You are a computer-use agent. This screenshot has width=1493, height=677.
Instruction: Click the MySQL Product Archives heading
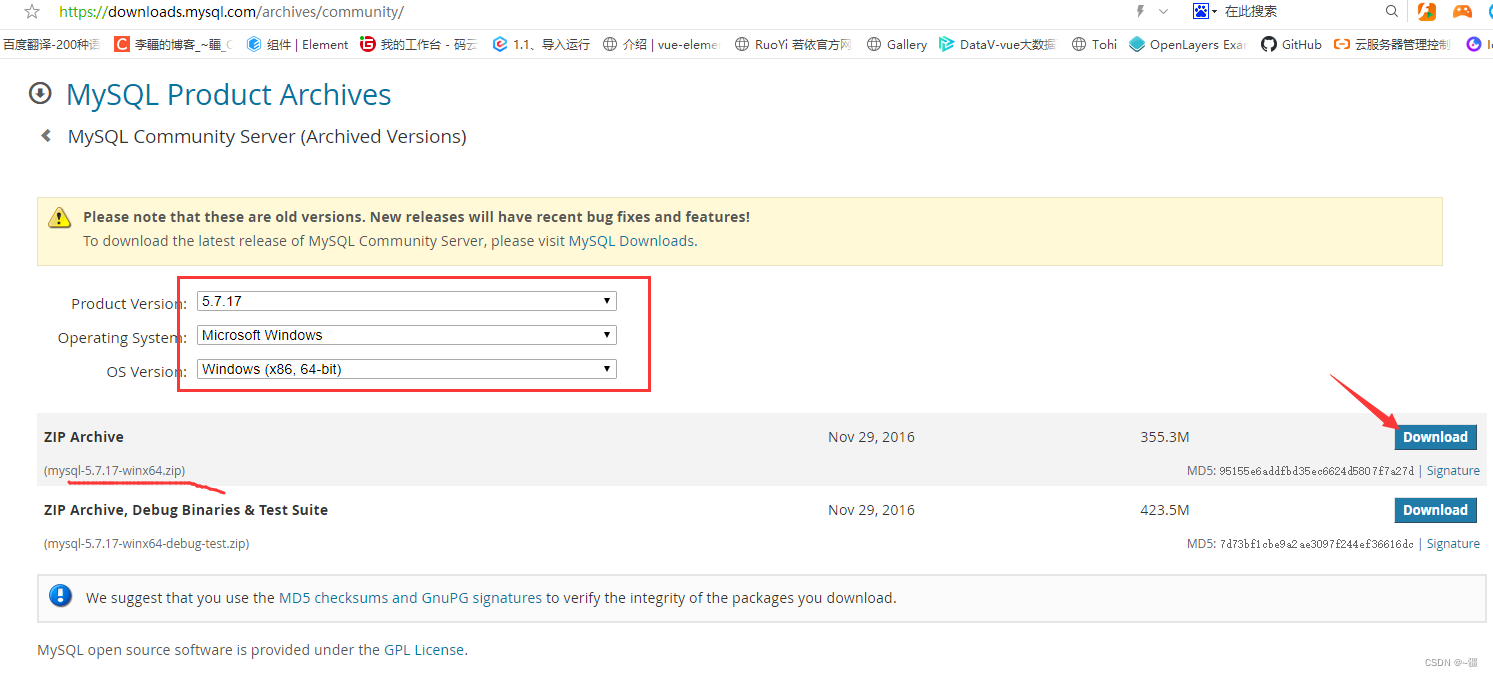pyautogui.click(x=229, y=94)
